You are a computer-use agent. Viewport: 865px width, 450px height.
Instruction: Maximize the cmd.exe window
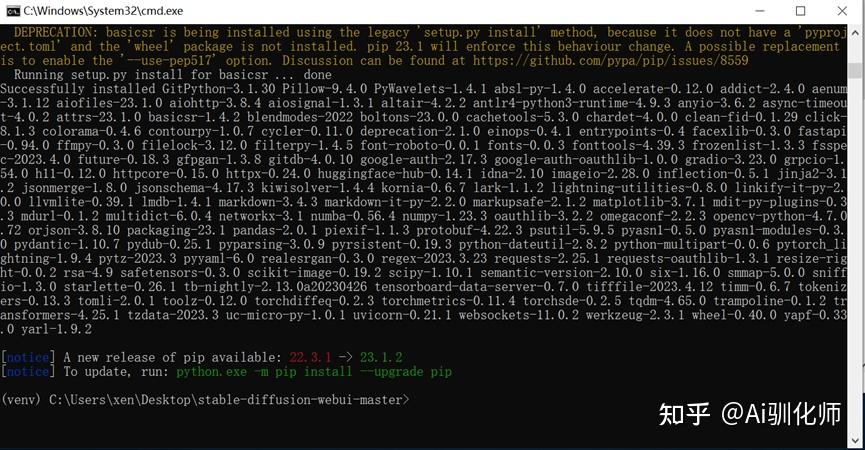click(x=800, y=11)
